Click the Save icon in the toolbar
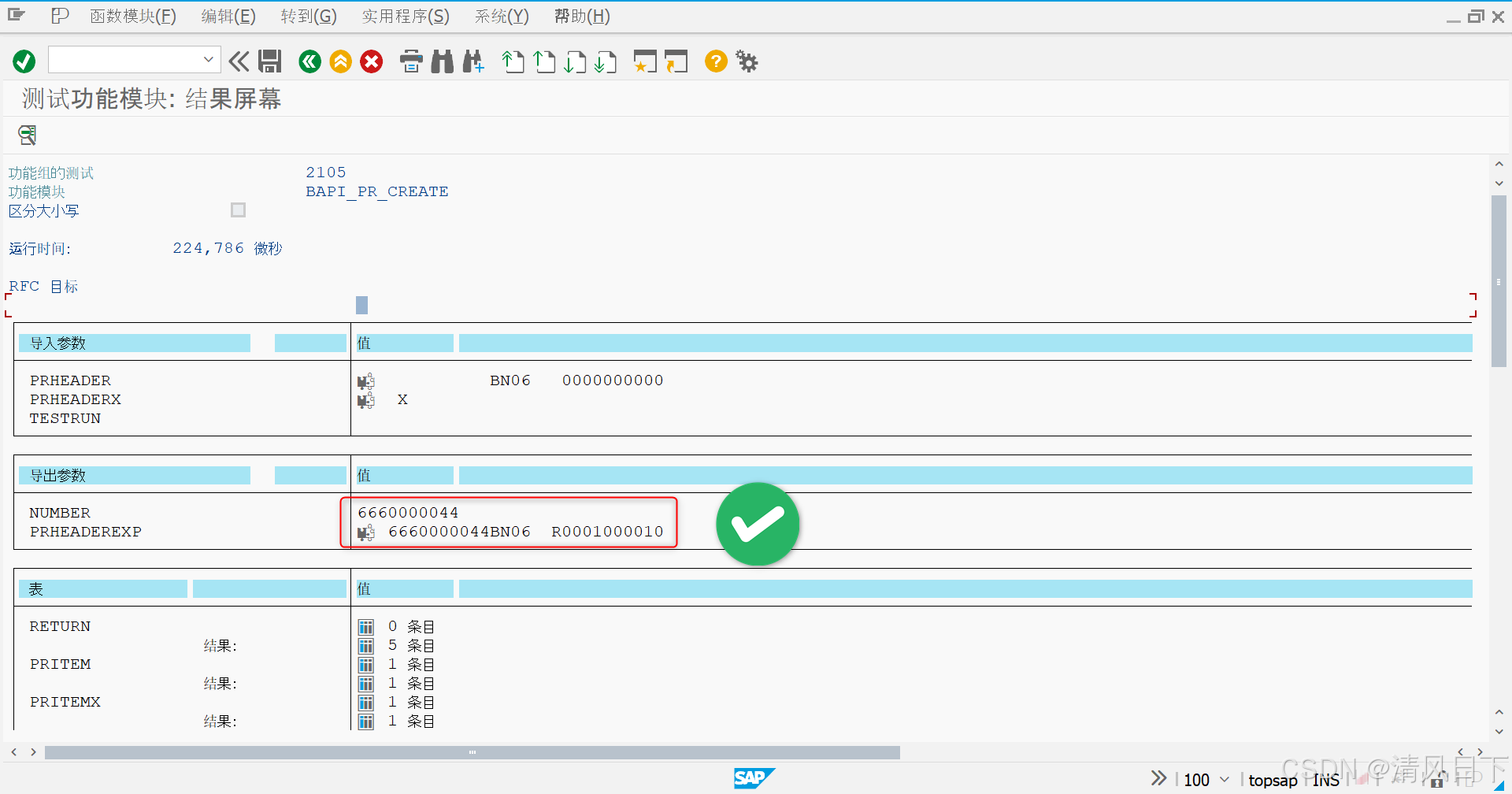 point(270,61)
